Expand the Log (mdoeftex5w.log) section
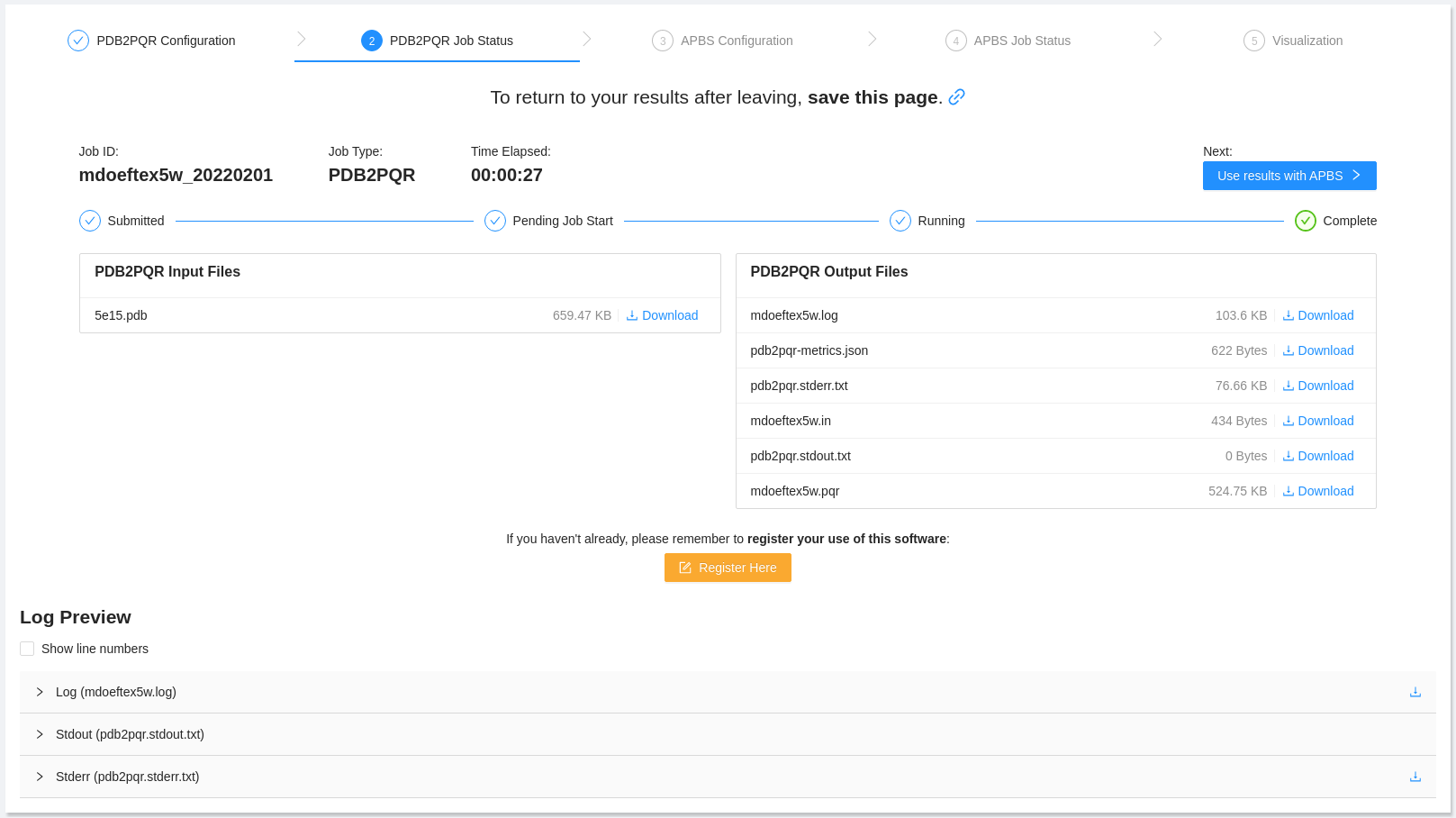 click(728, 692)
